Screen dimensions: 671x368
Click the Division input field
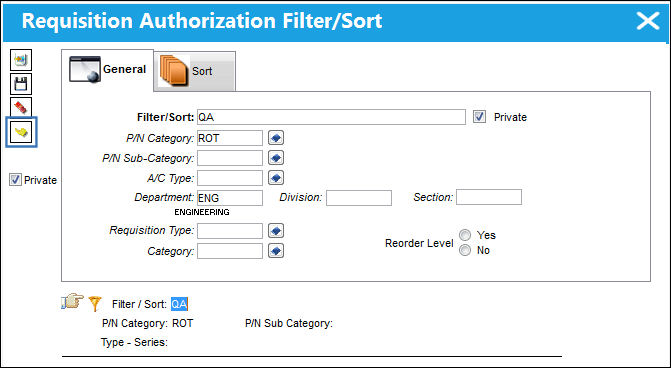pyautogui.click(x=359, y=198)
